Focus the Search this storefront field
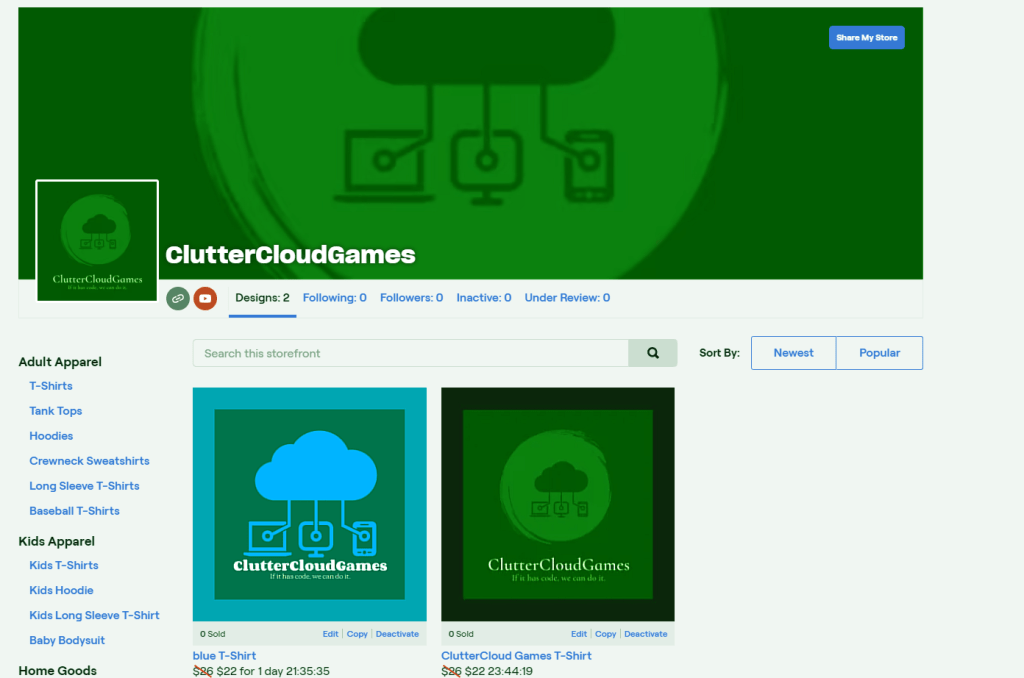 click(410, 353)
